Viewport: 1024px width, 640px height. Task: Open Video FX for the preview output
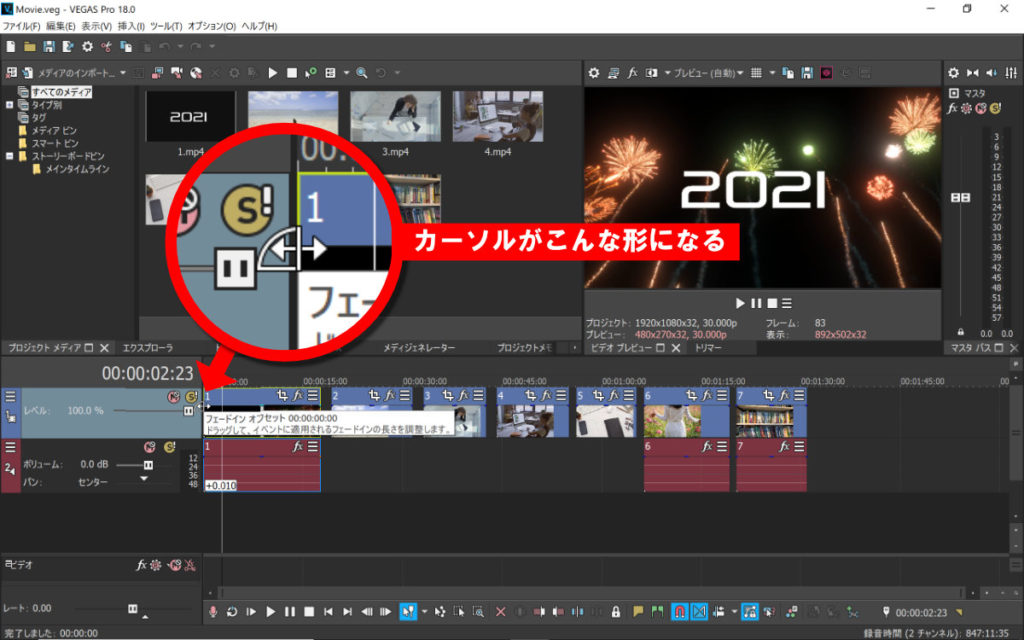[x=632, y=73]
